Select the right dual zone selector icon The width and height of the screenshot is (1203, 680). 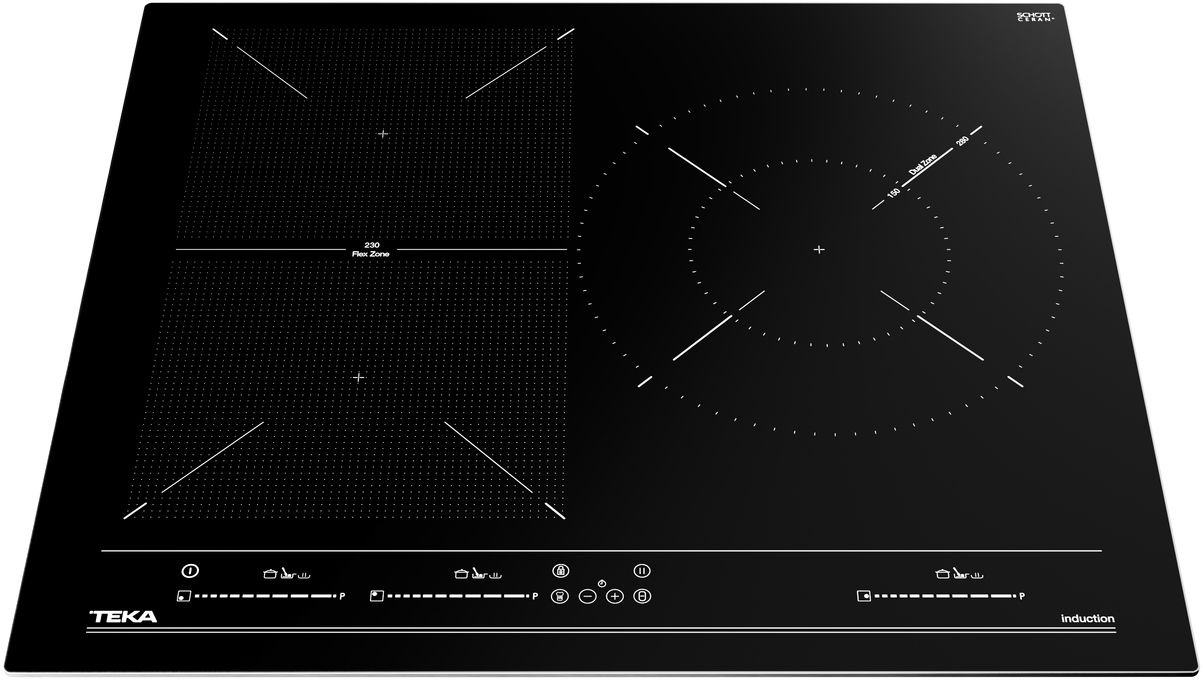(863, 597)
